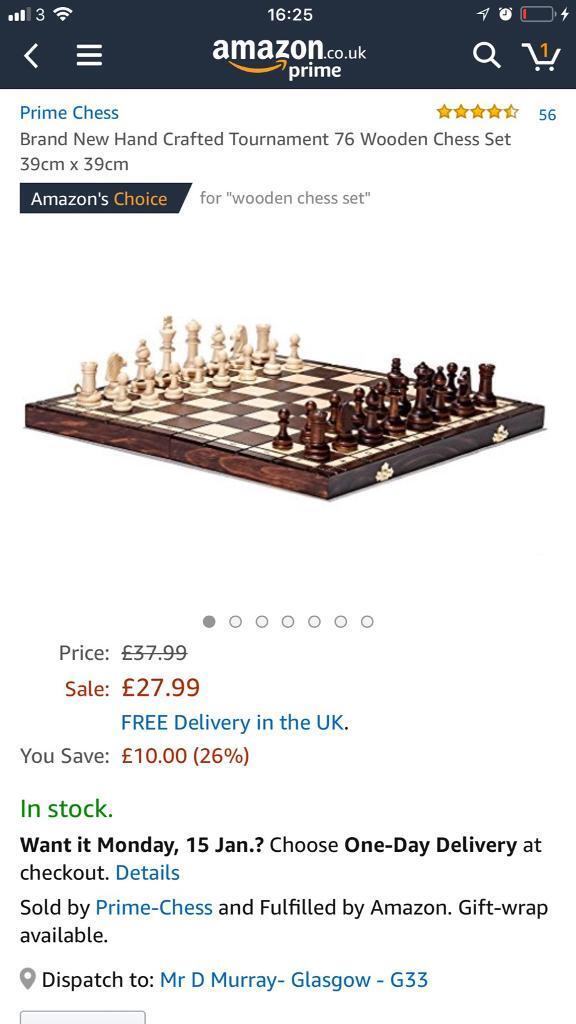This screenshot has width=576, height=1024.
Task: Open the hamburger menu
Action: click(89, 56)
